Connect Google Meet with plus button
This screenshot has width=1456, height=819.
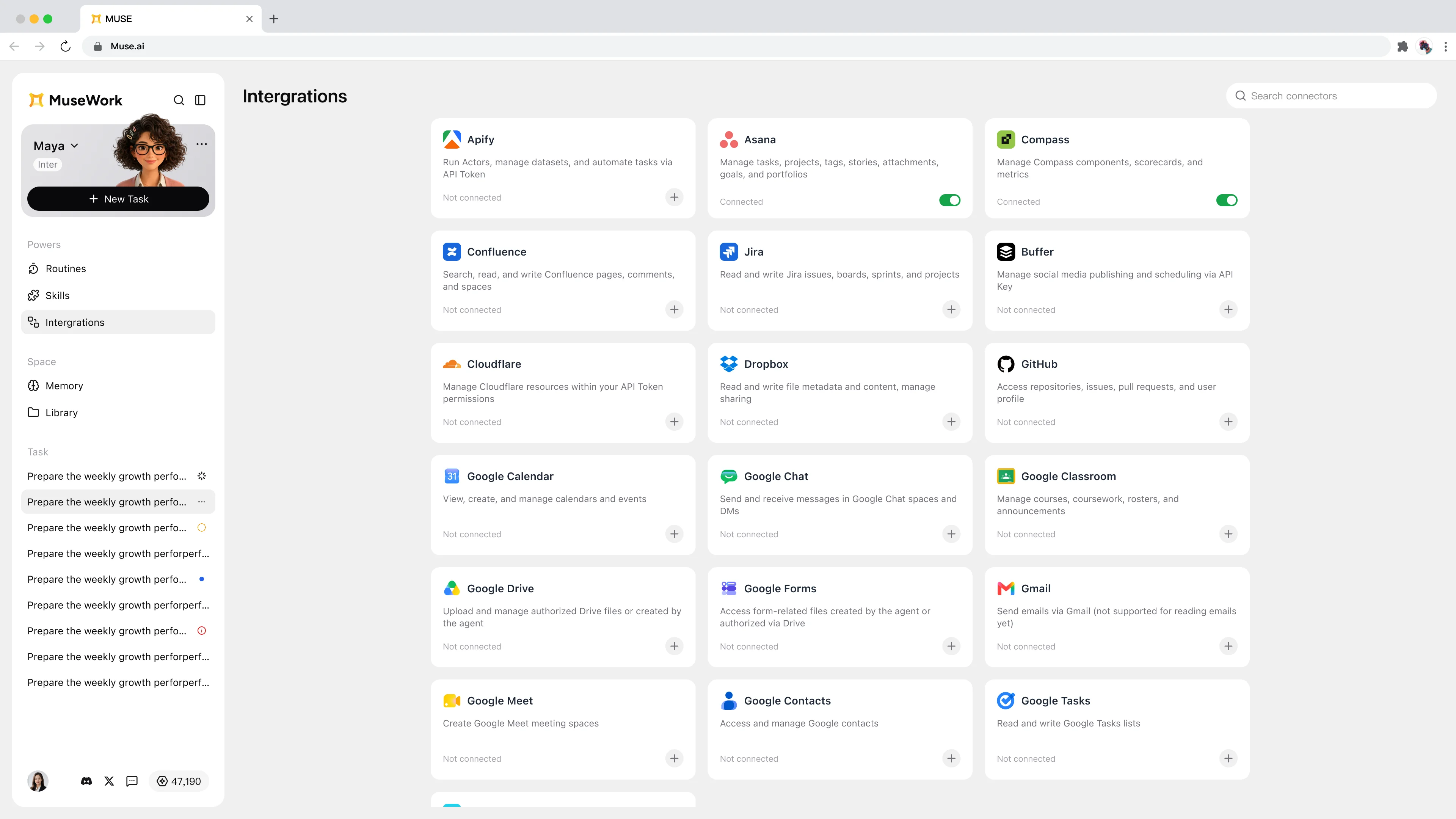coord(674,758)
